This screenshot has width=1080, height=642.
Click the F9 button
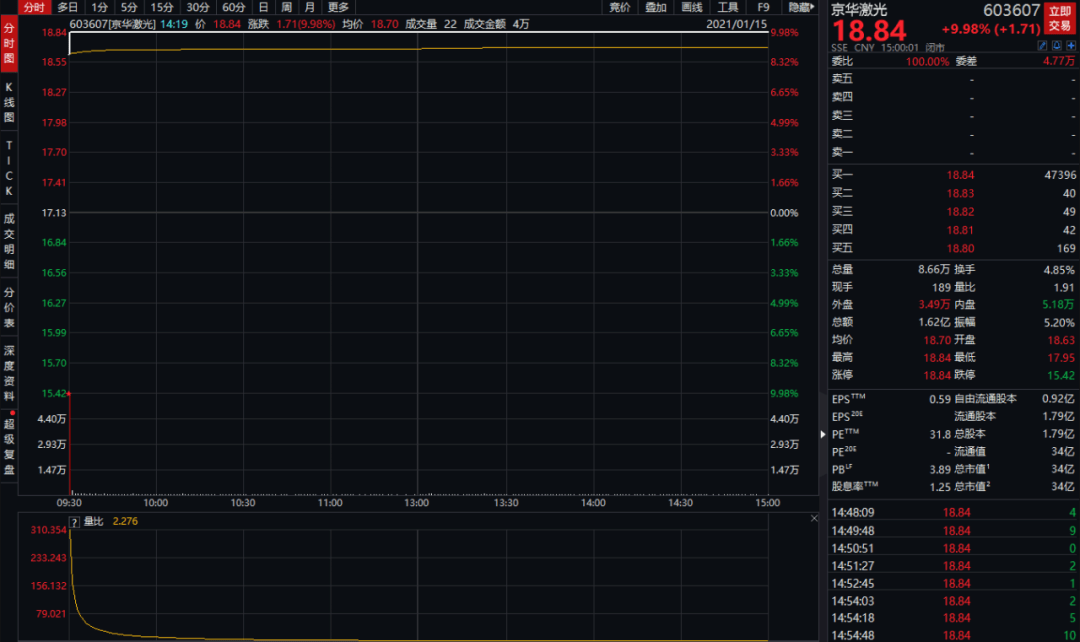[x=763, y=7]
